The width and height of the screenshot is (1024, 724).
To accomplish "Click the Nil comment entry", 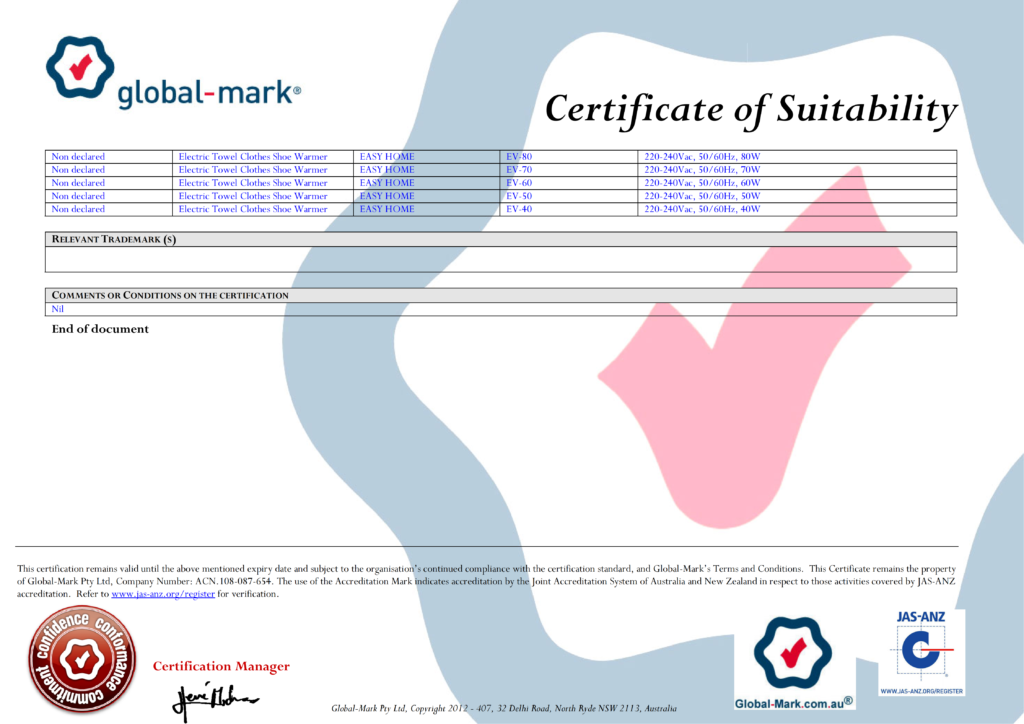I will pos(57,309).
